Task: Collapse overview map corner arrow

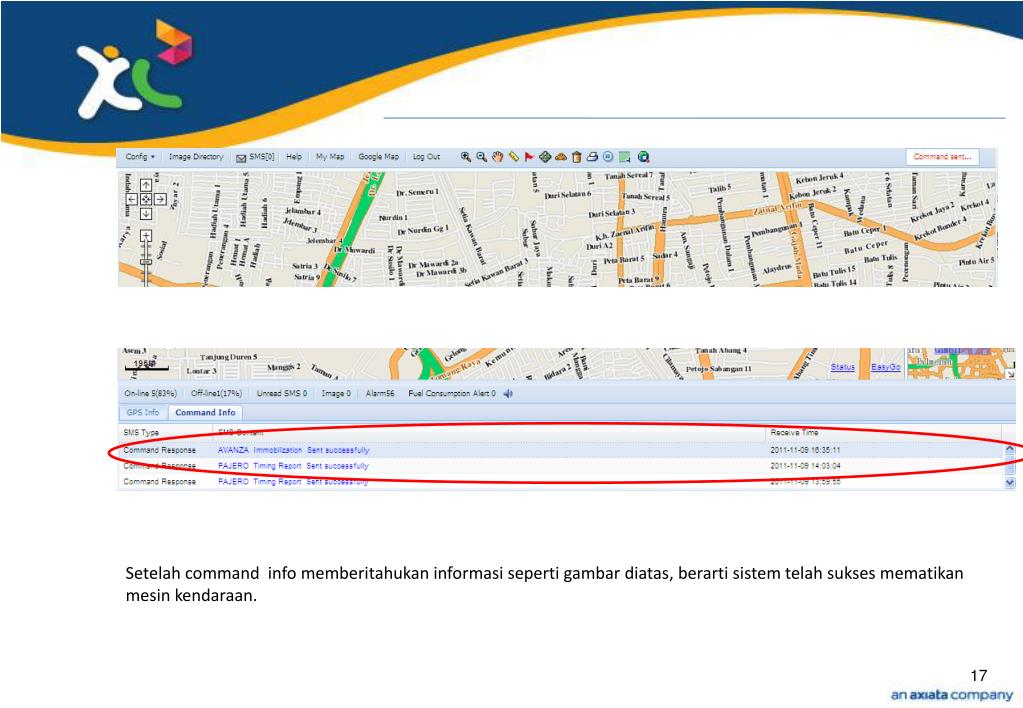Action: coord(1010,374)
